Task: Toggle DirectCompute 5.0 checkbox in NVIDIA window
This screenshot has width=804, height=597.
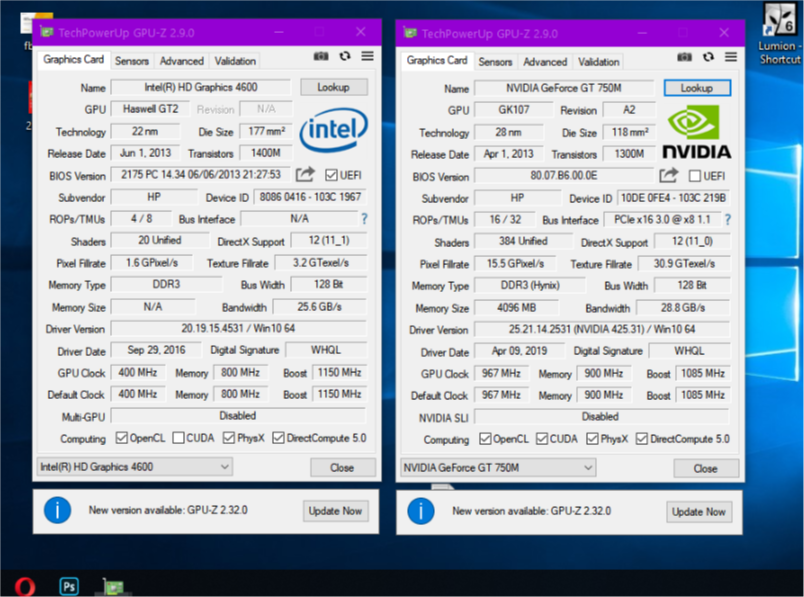Action: [x=642, y=439]
